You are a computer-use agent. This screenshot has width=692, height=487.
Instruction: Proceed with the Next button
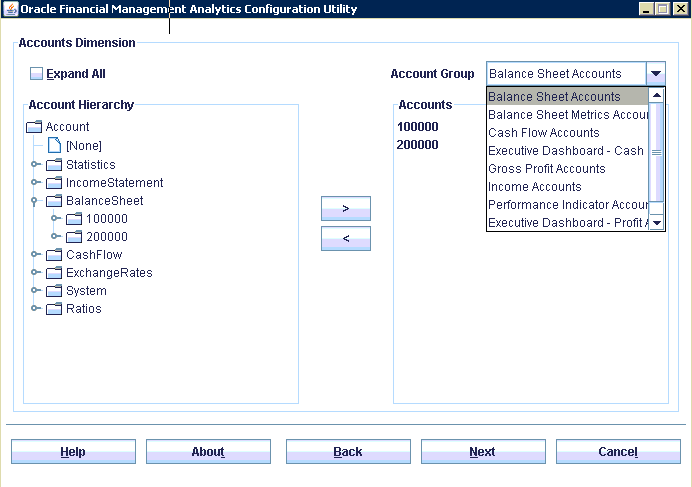pyautogui.click(x=483, y=452)
